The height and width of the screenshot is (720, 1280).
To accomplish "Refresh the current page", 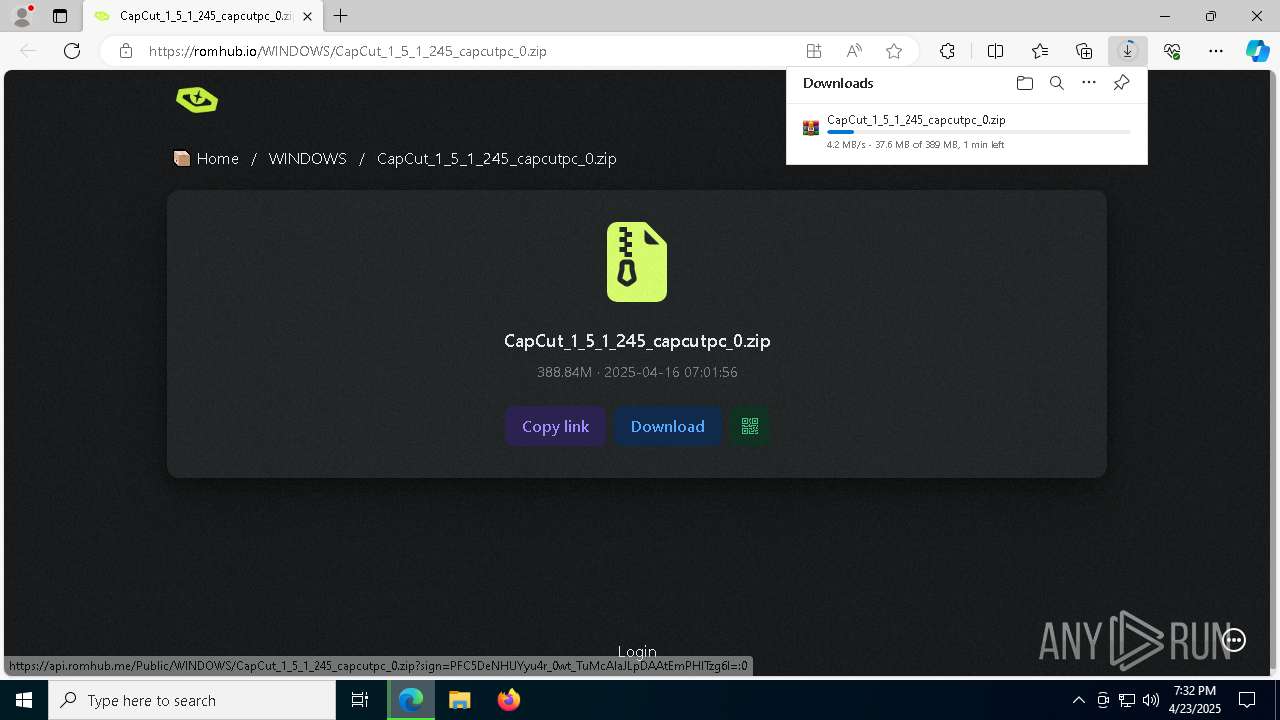I will (72, 51).
